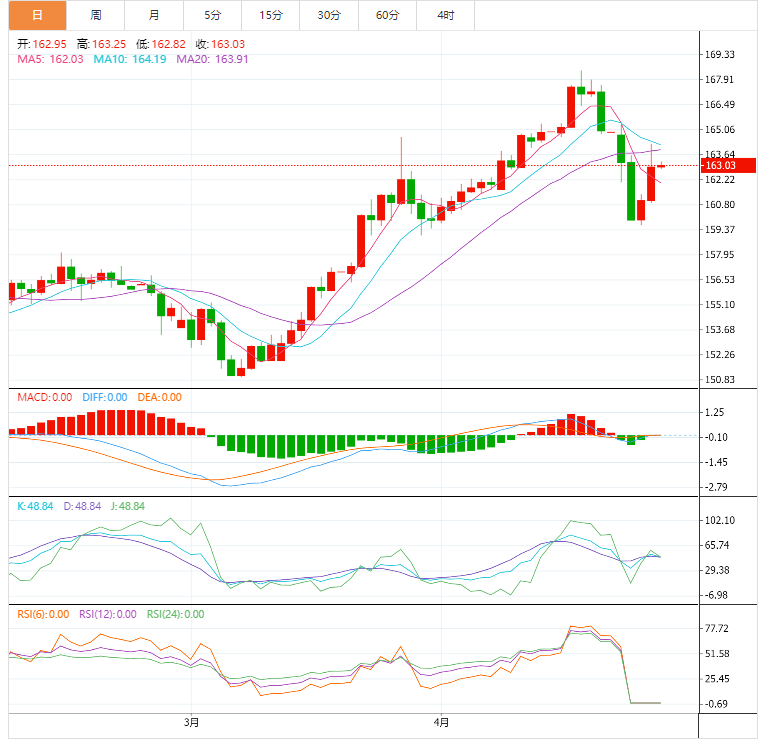The image size is (764, 752).
Task: Click the RSI(24): 0.00 label
Action: click(175, 615)
